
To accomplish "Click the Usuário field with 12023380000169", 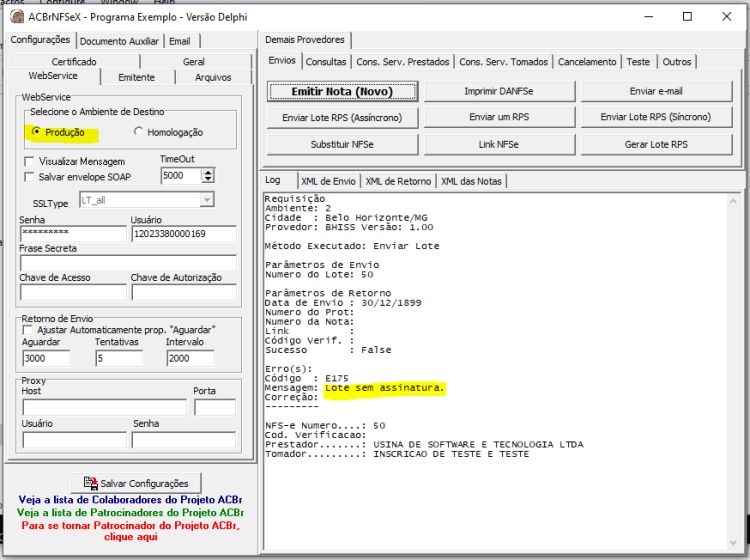I will (184, 233).
